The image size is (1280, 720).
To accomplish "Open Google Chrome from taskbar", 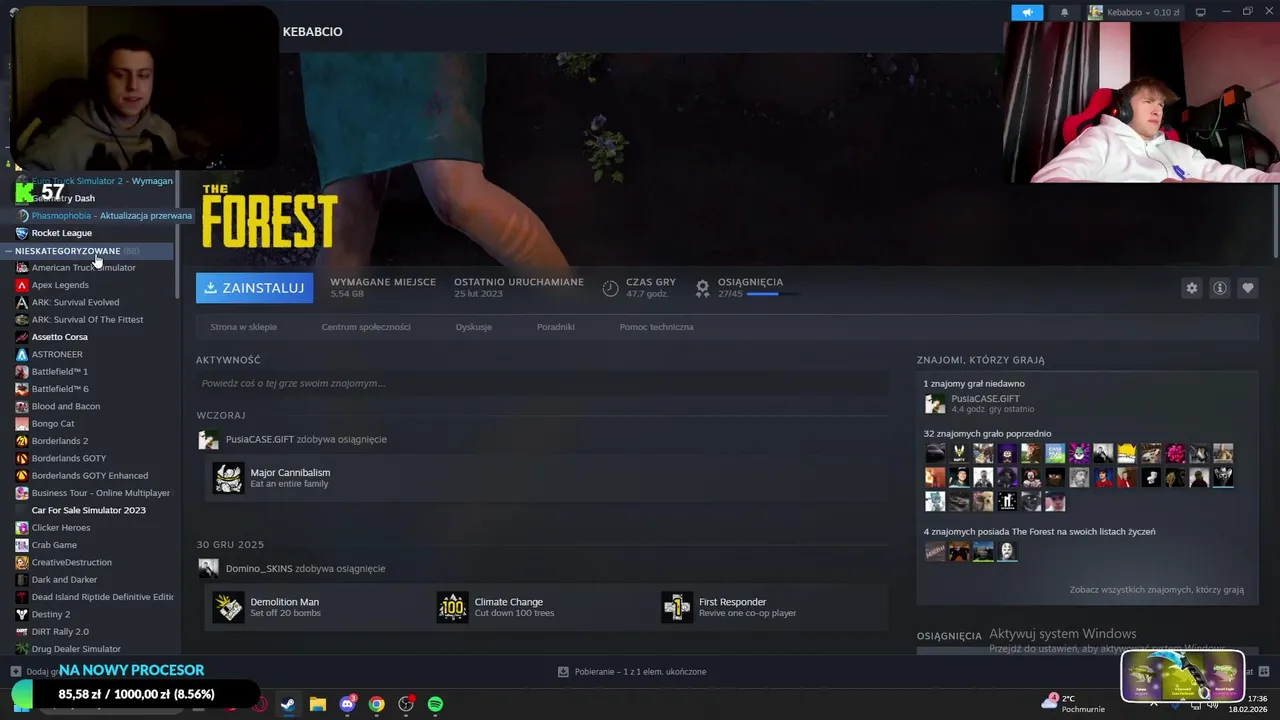I will click(x=376, y=704).
